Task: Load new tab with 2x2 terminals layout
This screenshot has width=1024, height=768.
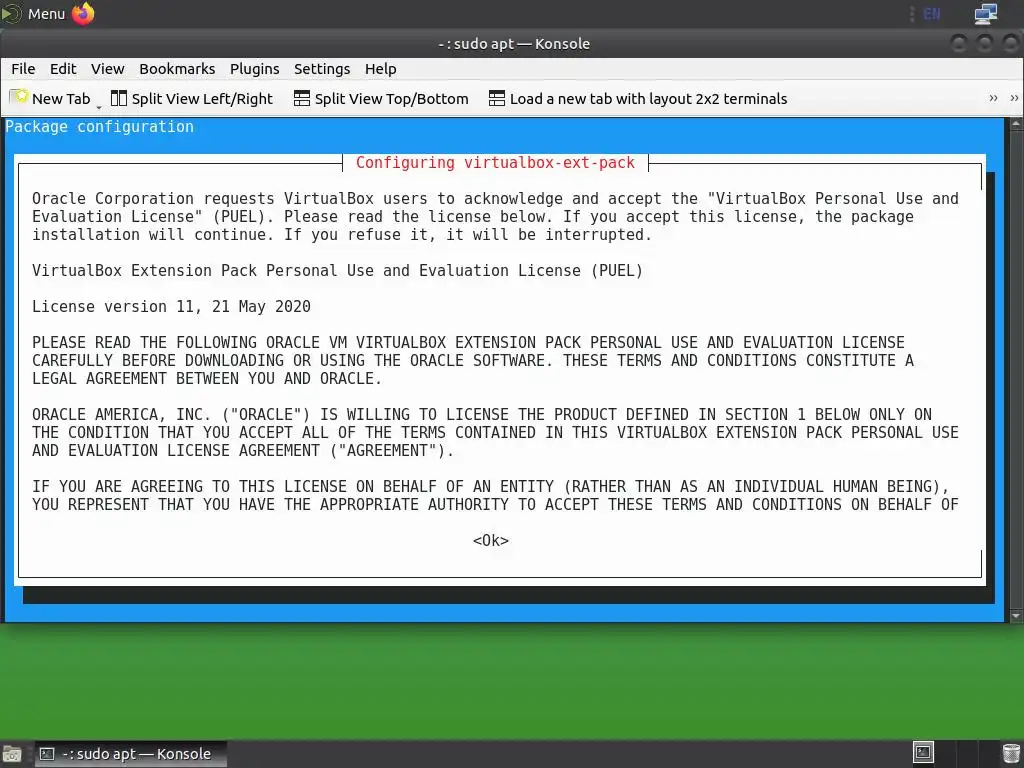Action: coord(638,99)
